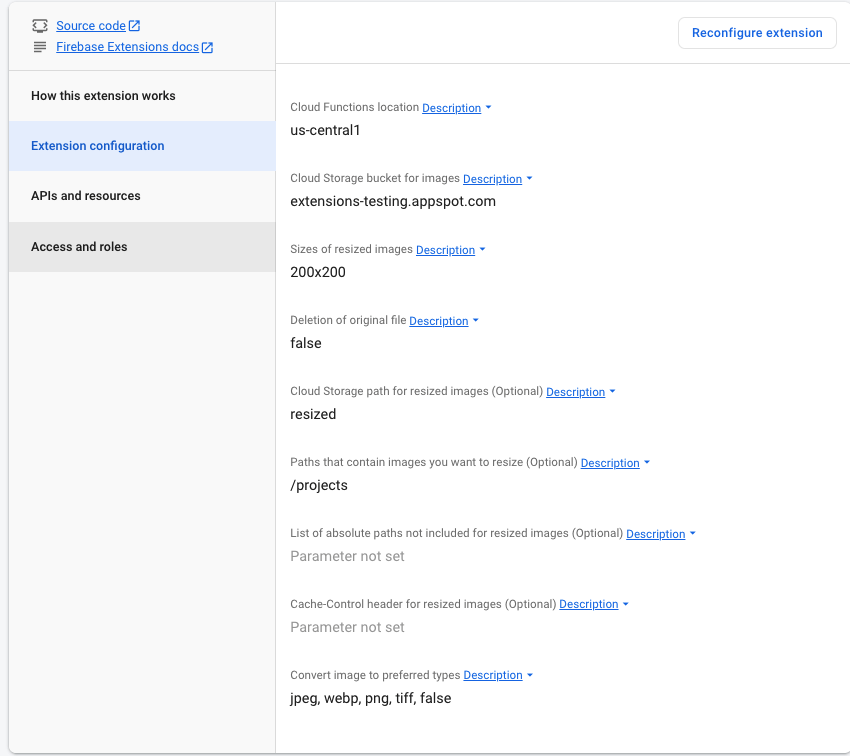This screenshot has height=756, width=850.
Task: Open Description for excluded absolute paths
Action: tap(654, 533)
